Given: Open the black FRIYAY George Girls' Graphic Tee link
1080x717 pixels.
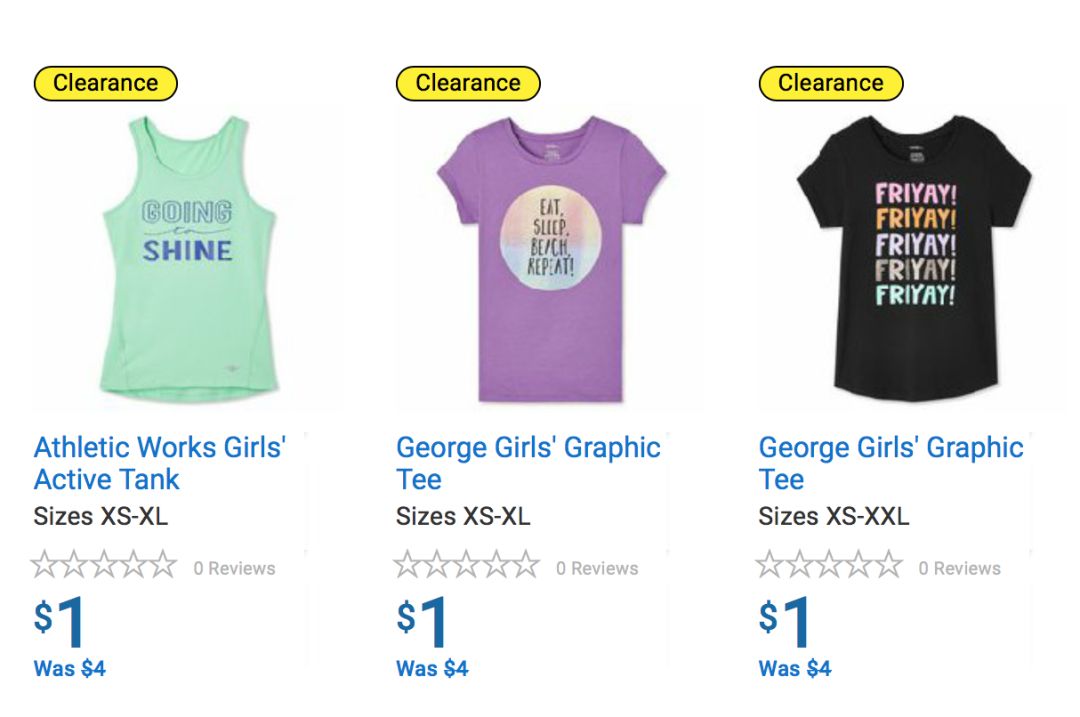Looking at the screenshot, I should point(890,463).
